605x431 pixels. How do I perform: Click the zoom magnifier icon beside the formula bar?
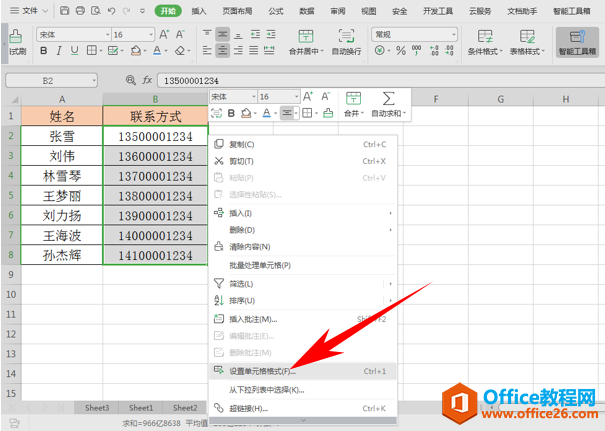pos(130,80)
